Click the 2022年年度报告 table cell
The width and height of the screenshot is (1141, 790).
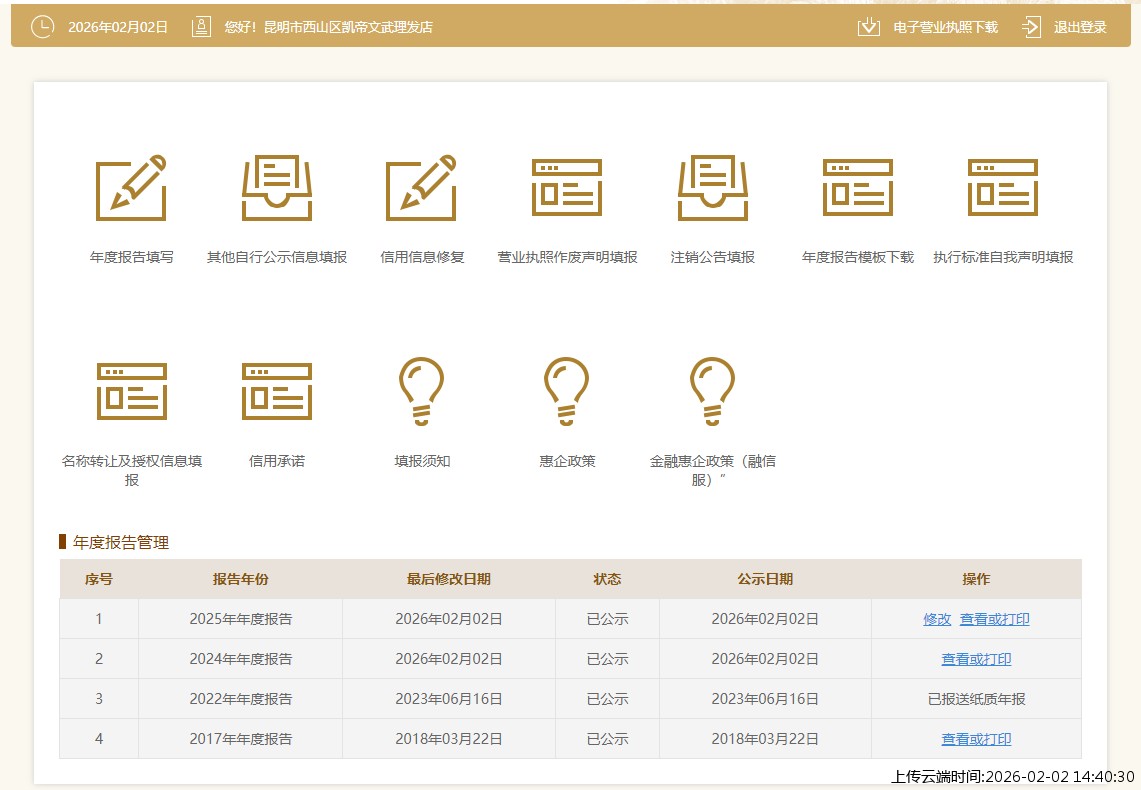(x=241, y=699)
